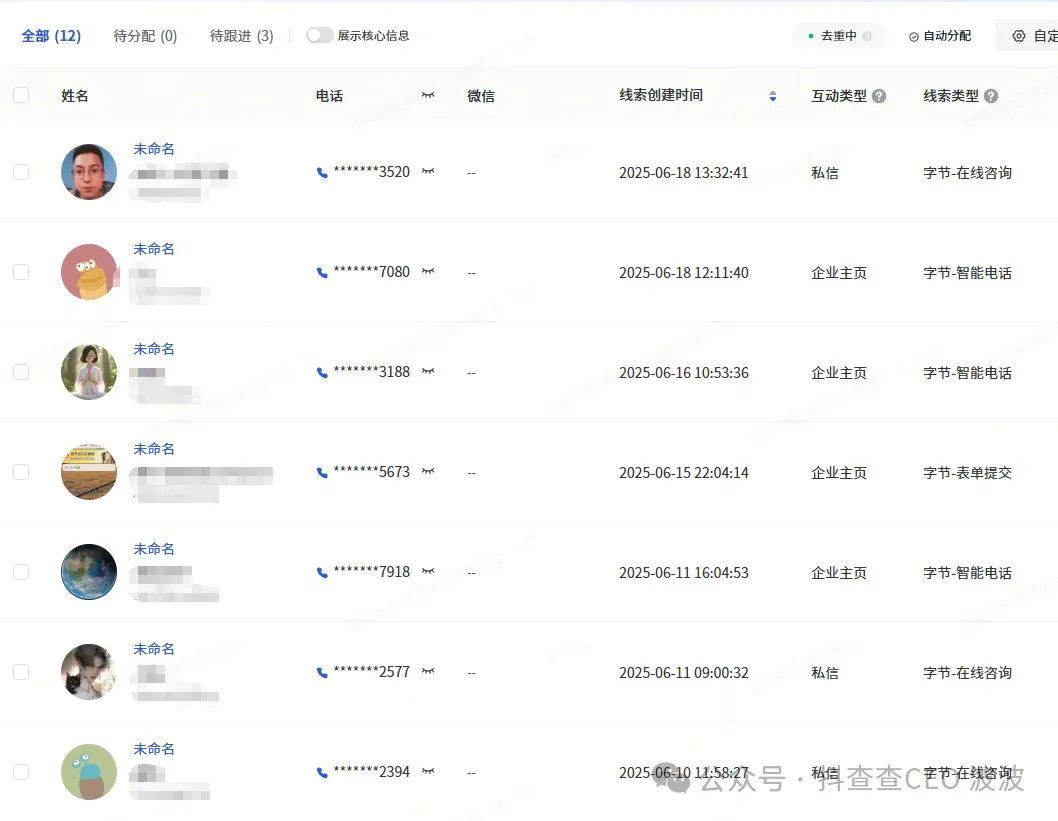
Task: Switch to the 待分配 (0) tab
Action: 145,36
